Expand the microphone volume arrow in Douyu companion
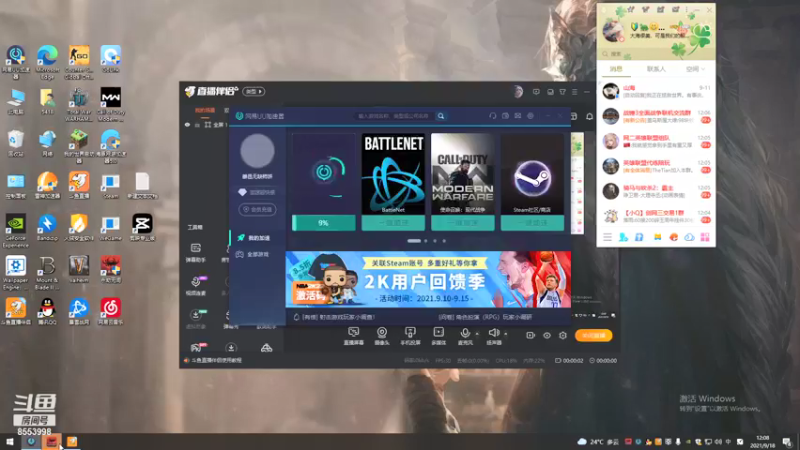 (x=477, y=334)
